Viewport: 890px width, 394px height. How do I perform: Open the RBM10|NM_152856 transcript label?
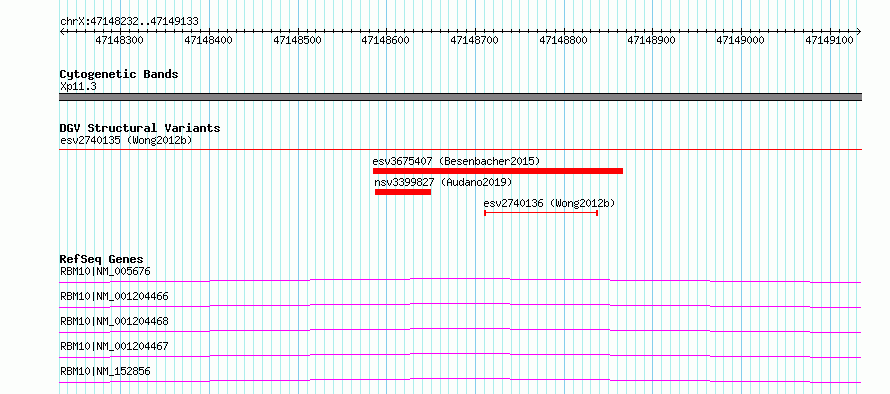(x=105, y=372)
